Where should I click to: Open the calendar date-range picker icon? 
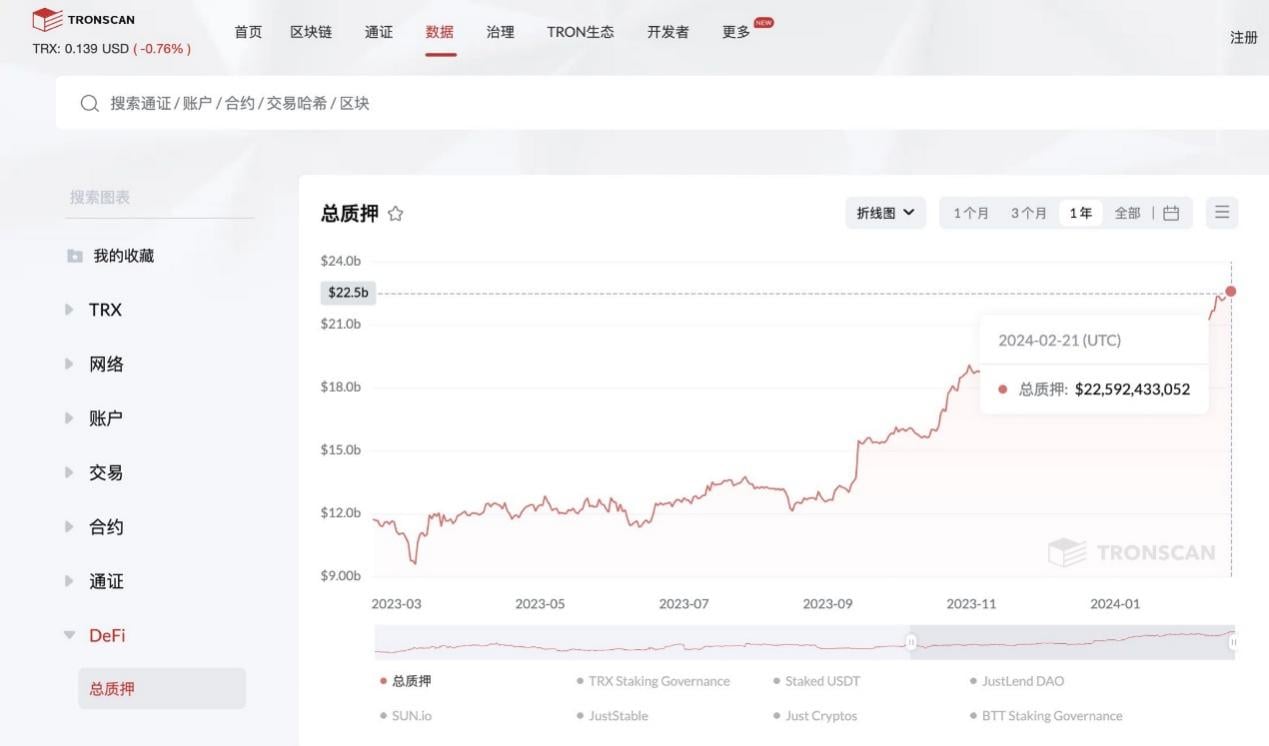[x=1170, y=212]
